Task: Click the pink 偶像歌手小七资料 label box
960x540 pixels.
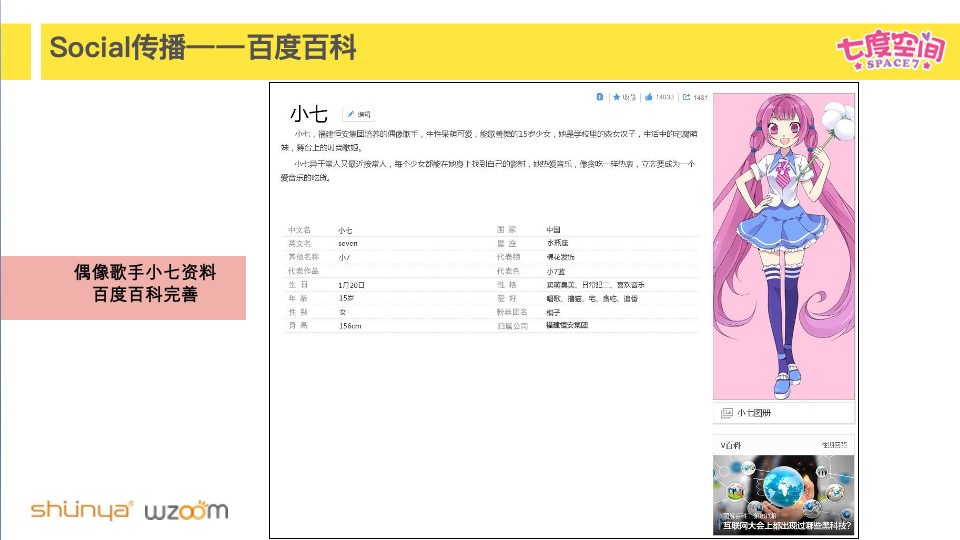Action: [x=123, y=288]
